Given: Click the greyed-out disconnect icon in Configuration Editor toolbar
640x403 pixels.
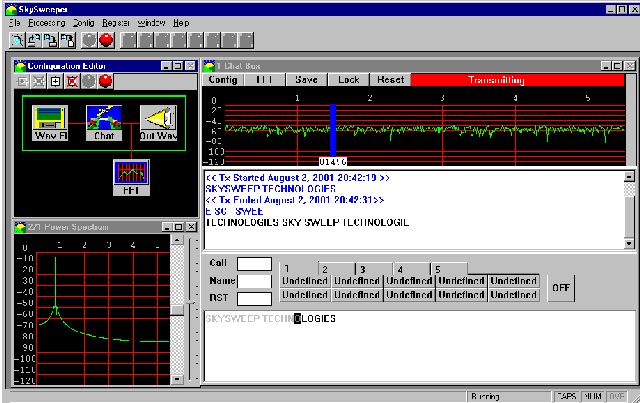Looking at the screenshot, I should [x=39, y=82].
